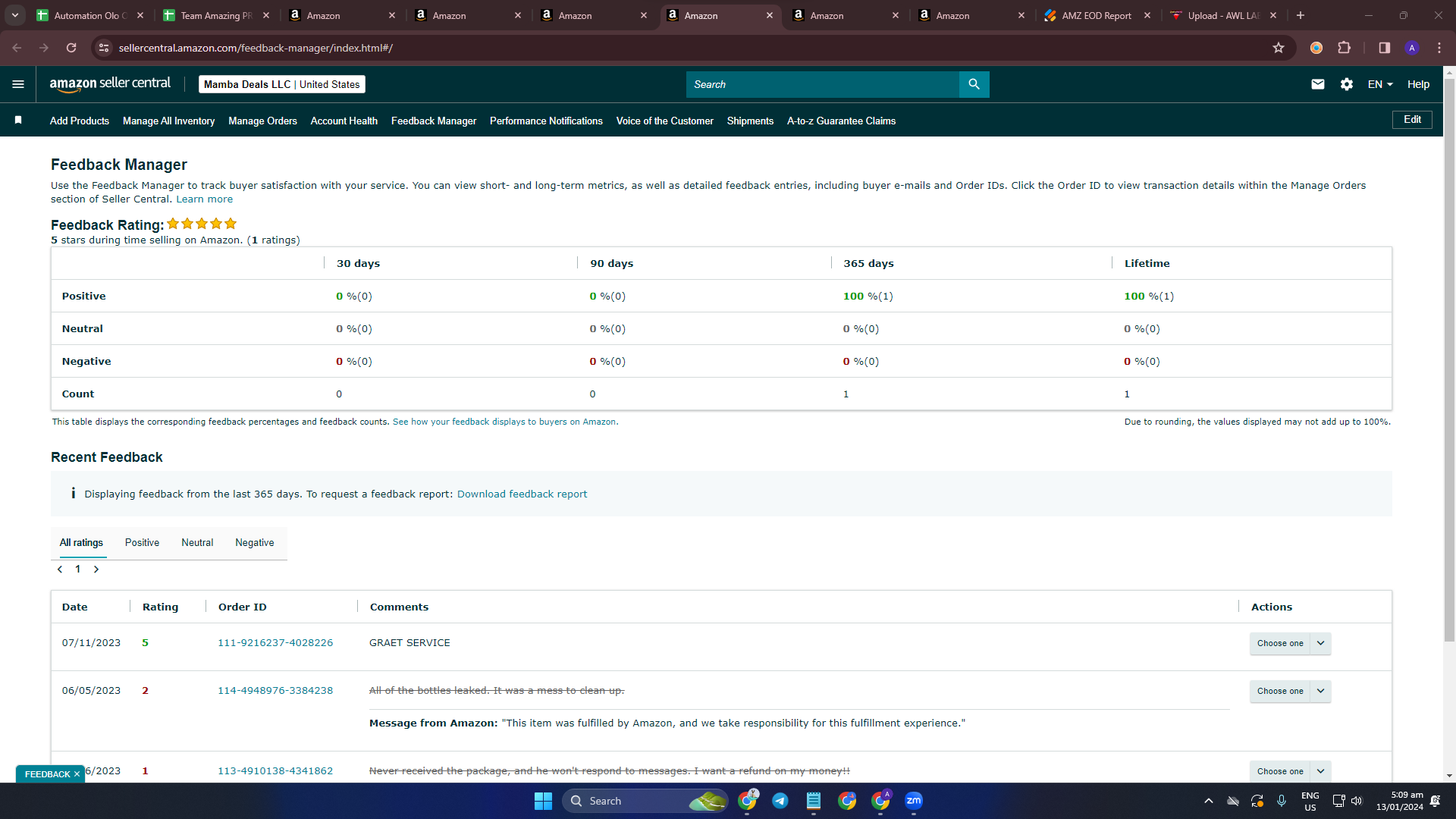Click the Seller Central search field
The width and height of the screenshot is (1456, 819).
823,84
